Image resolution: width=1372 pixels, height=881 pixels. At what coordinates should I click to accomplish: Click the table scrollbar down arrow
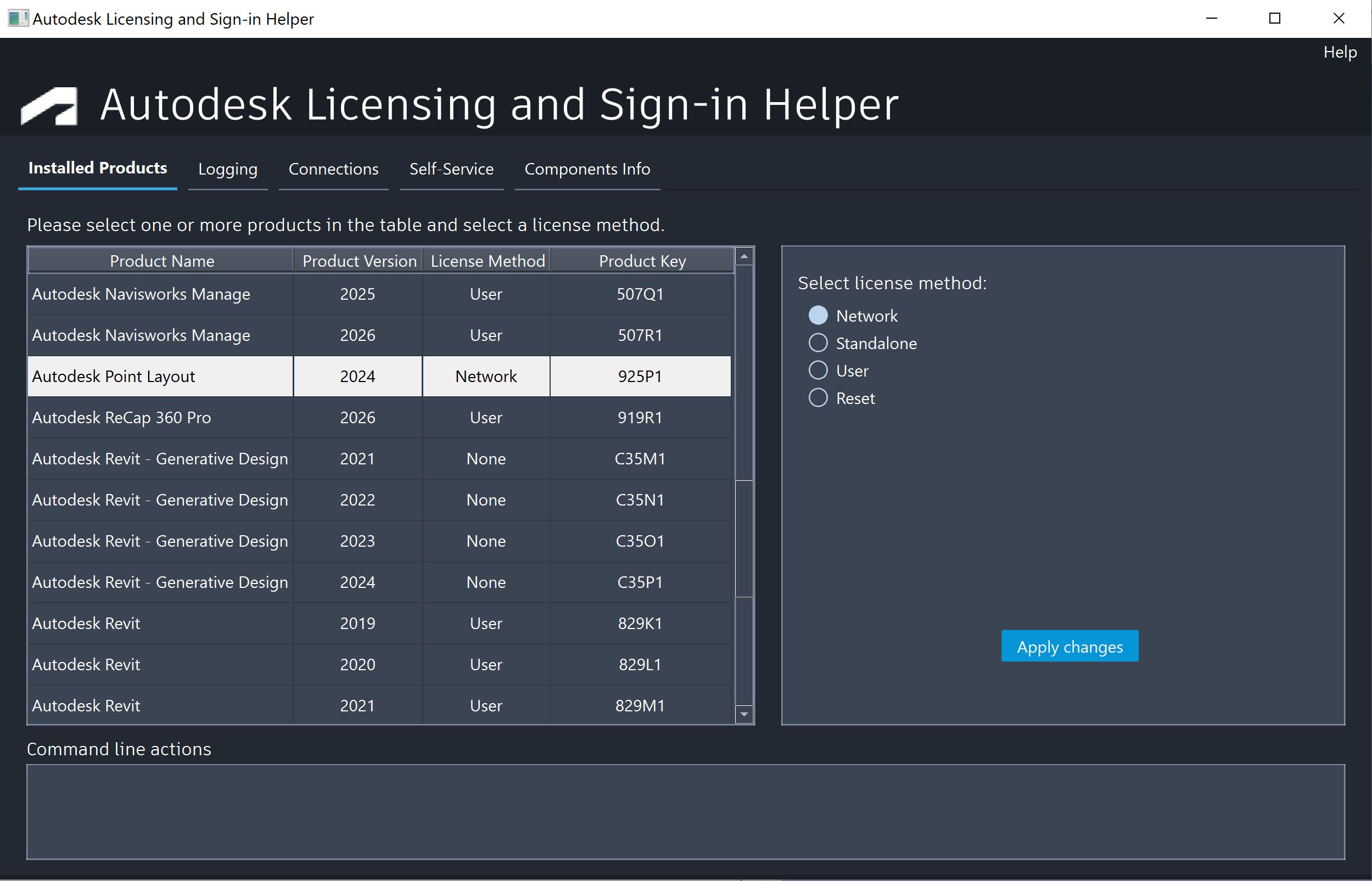point(743,714)
